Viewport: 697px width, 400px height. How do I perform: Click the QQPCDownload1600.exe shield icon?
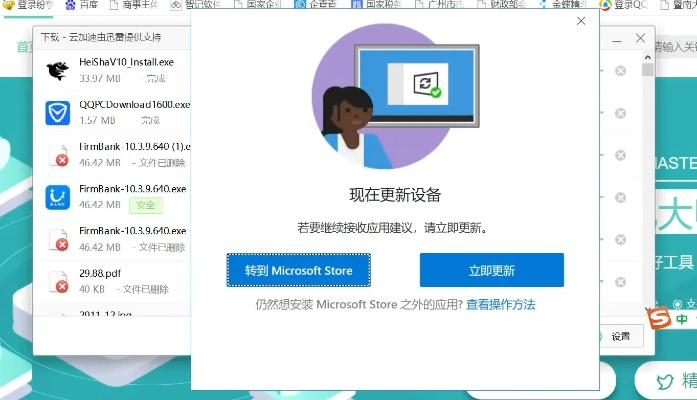click(58, 112)
